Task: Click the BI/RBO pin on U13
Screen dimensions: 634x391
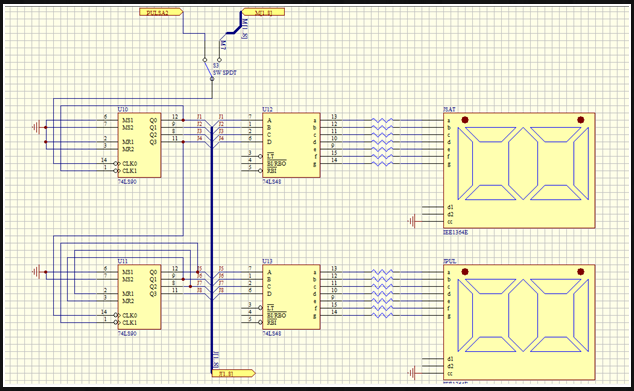Action: click(x=277, y=315)
